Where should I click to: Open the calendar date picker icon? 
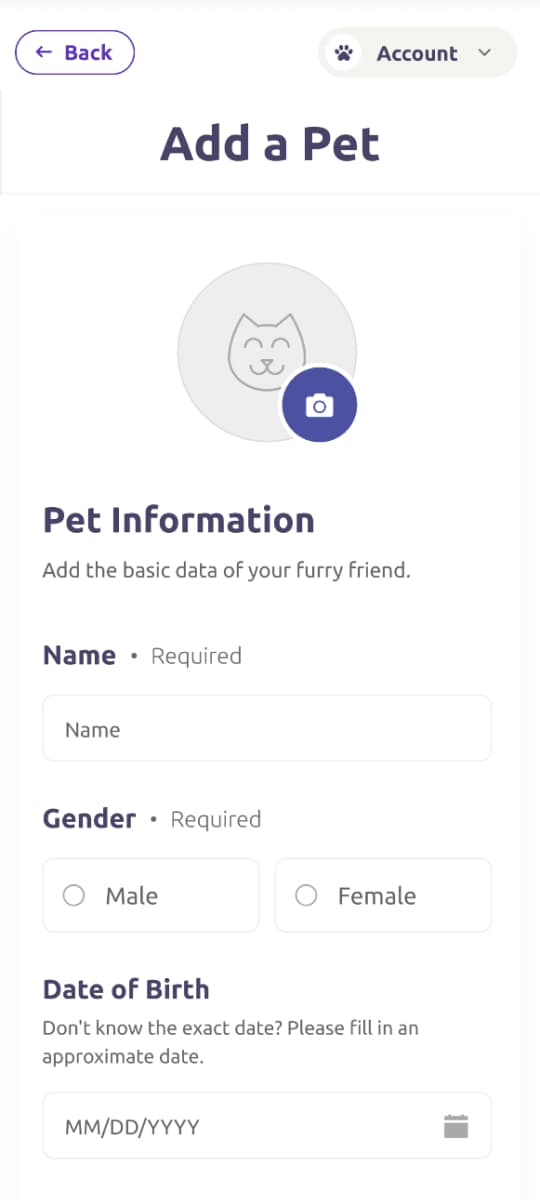point(456,1126)
